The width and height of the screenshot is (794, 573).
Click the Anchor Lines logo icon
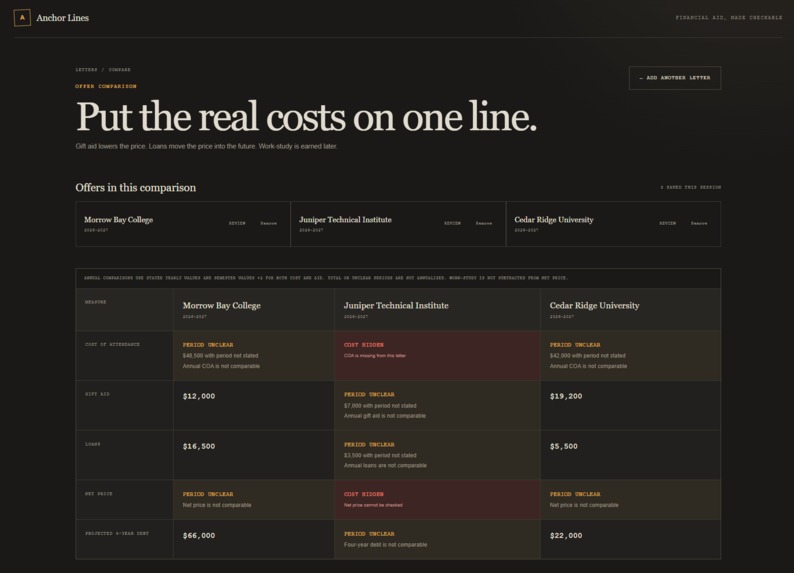[x=22, y=18]
